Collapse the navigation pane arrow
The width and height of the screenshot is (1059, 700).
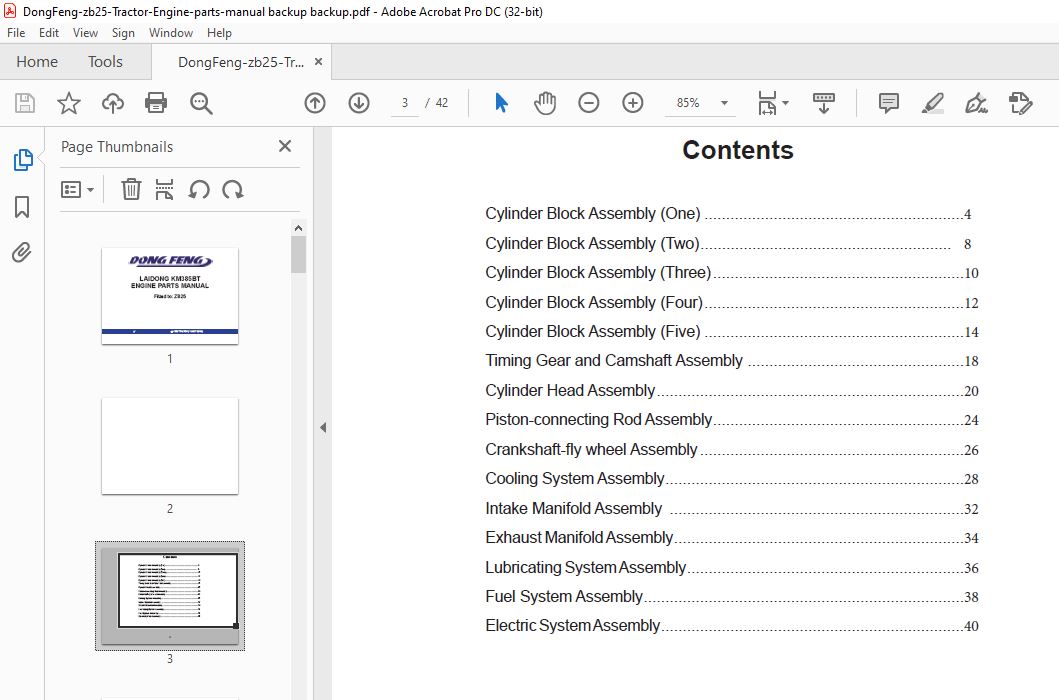(323, 427)
